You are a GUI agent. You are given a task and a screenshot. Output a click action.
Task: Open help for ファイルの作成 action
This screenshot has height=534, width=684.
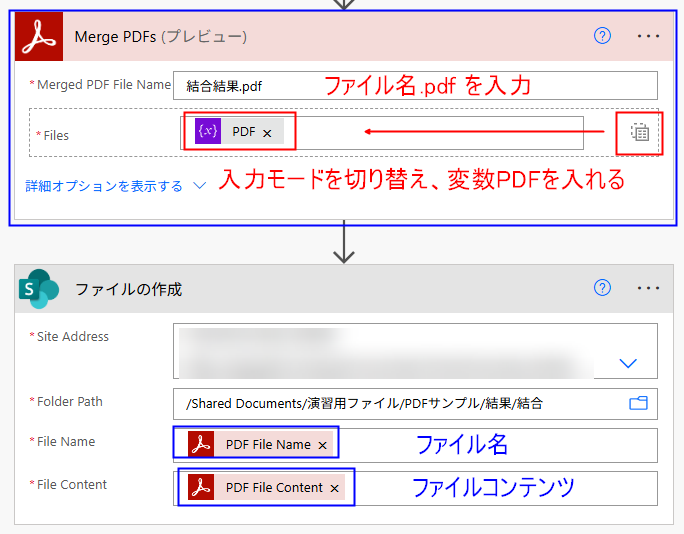(x=602, y=288)
